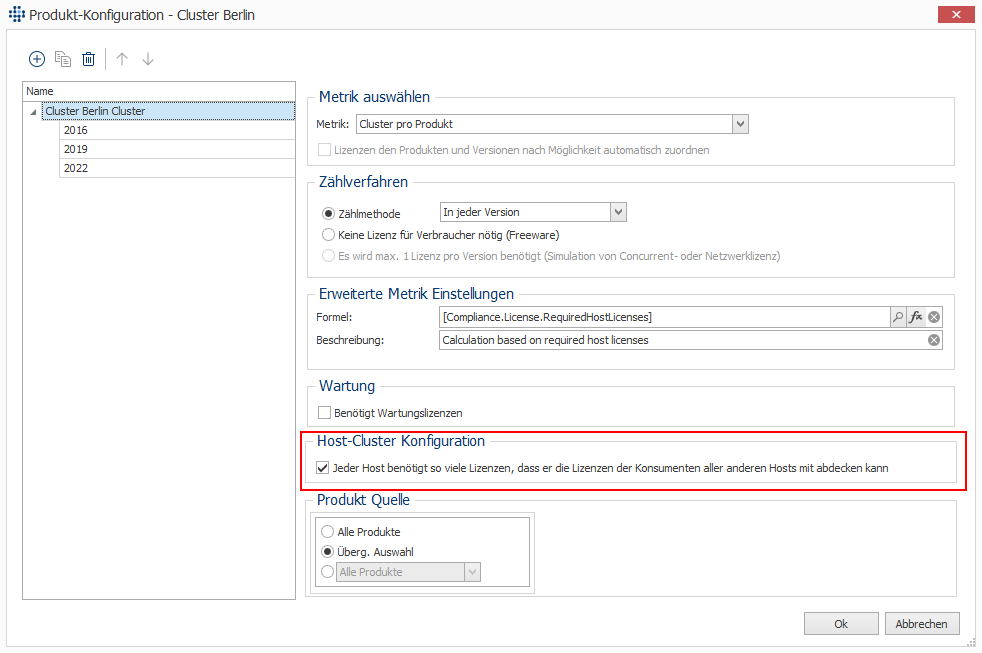Delete selected entry with trash icon
Viewport: 982px width, 653px height.
click(88, 59)
